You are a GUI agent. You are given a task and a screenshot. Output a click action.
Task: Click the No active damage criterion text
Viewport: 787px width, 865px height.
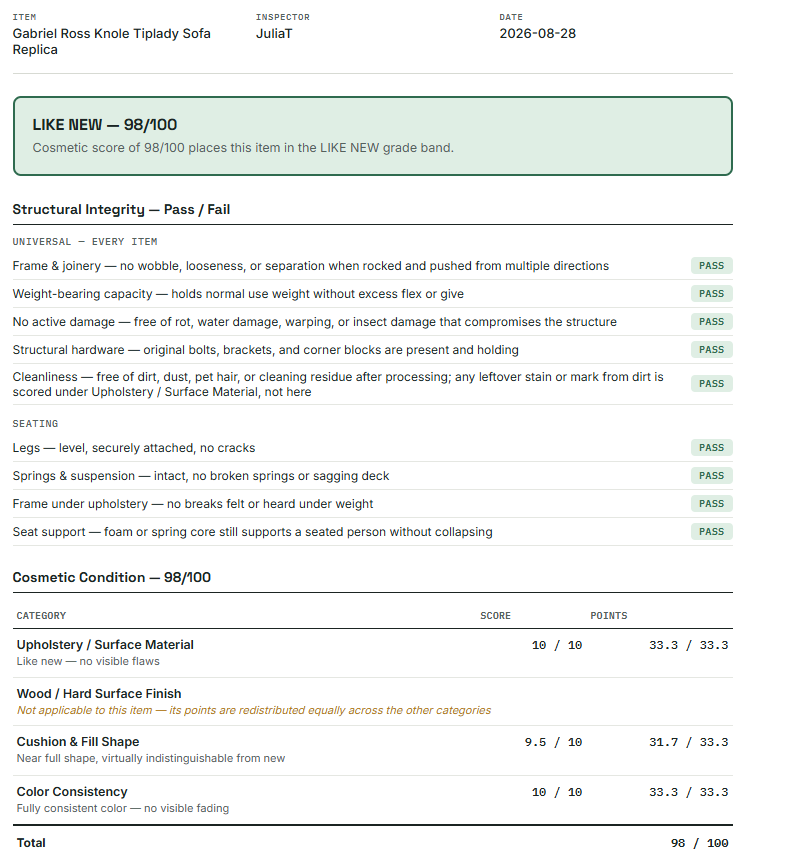point(315,322)
